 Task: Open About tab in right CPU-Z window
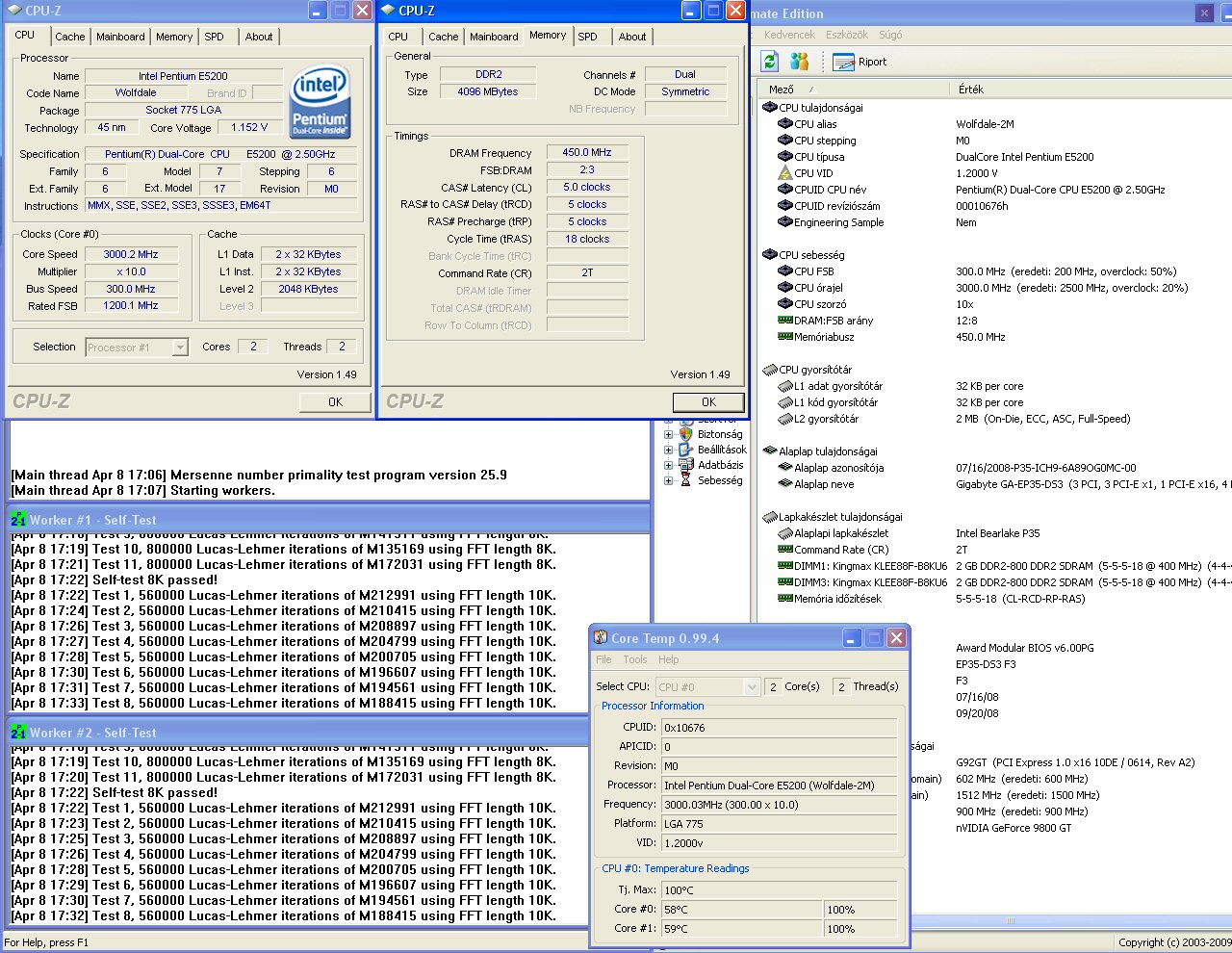pos(632,37)
